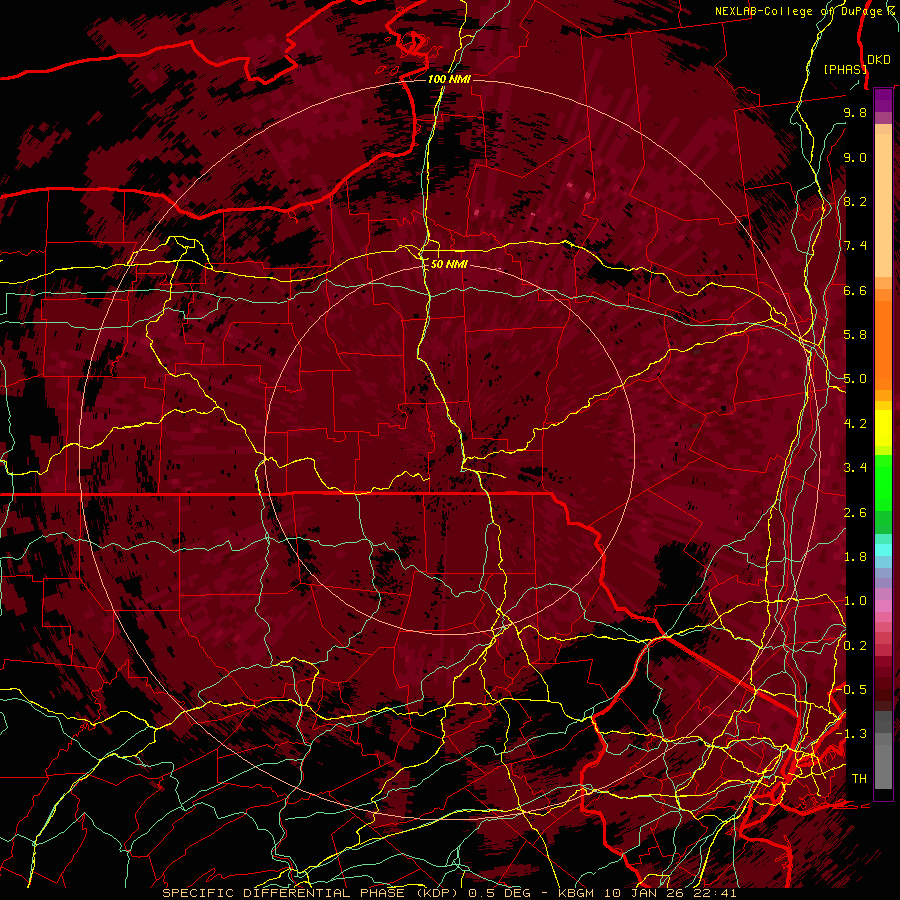Click the 9.8 value on the scale
The width and height of the screenshot is (900, 900).
(855, 112)
